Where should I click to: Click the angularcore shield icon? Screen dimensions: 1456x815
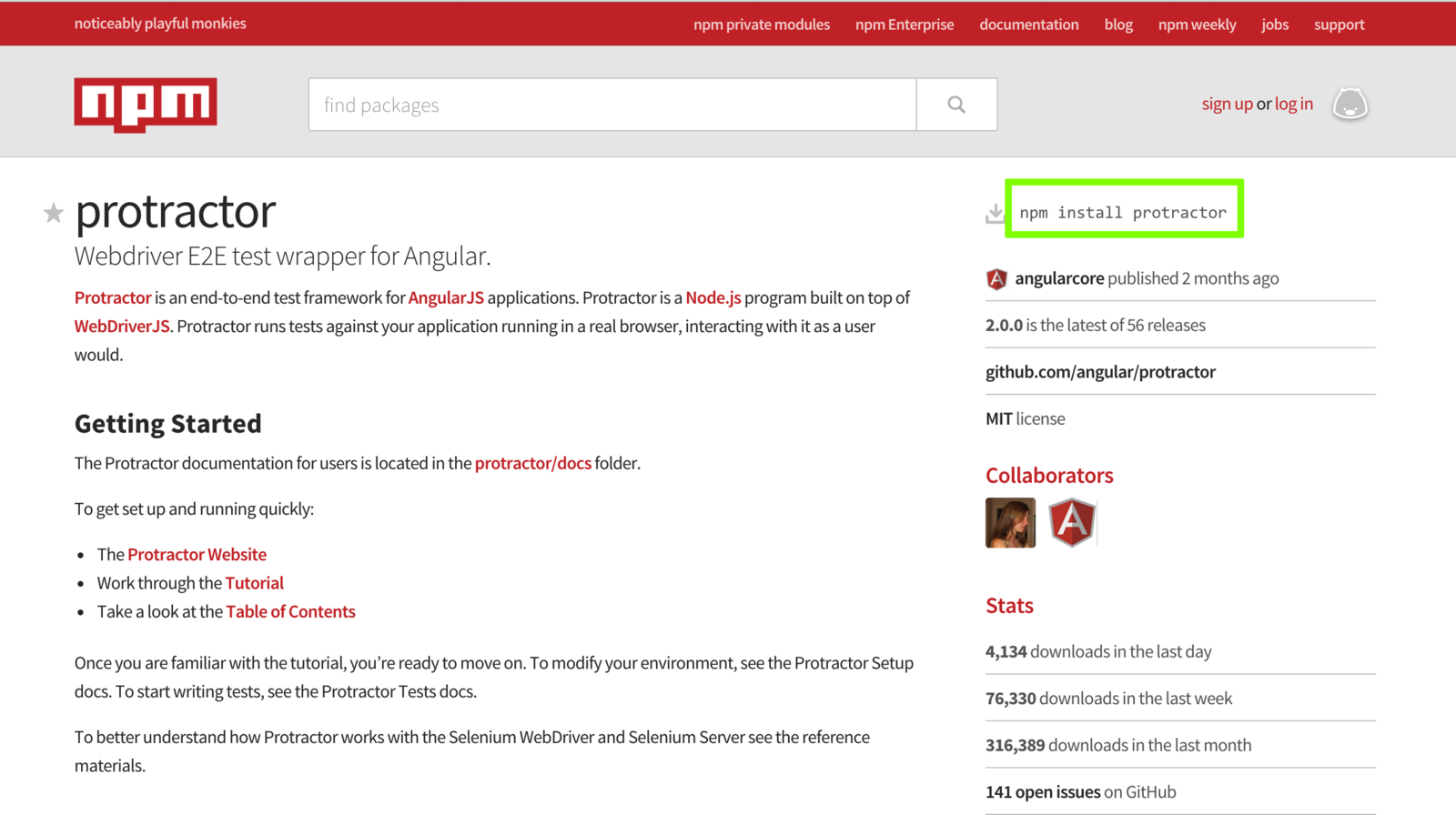pos(996,278)
